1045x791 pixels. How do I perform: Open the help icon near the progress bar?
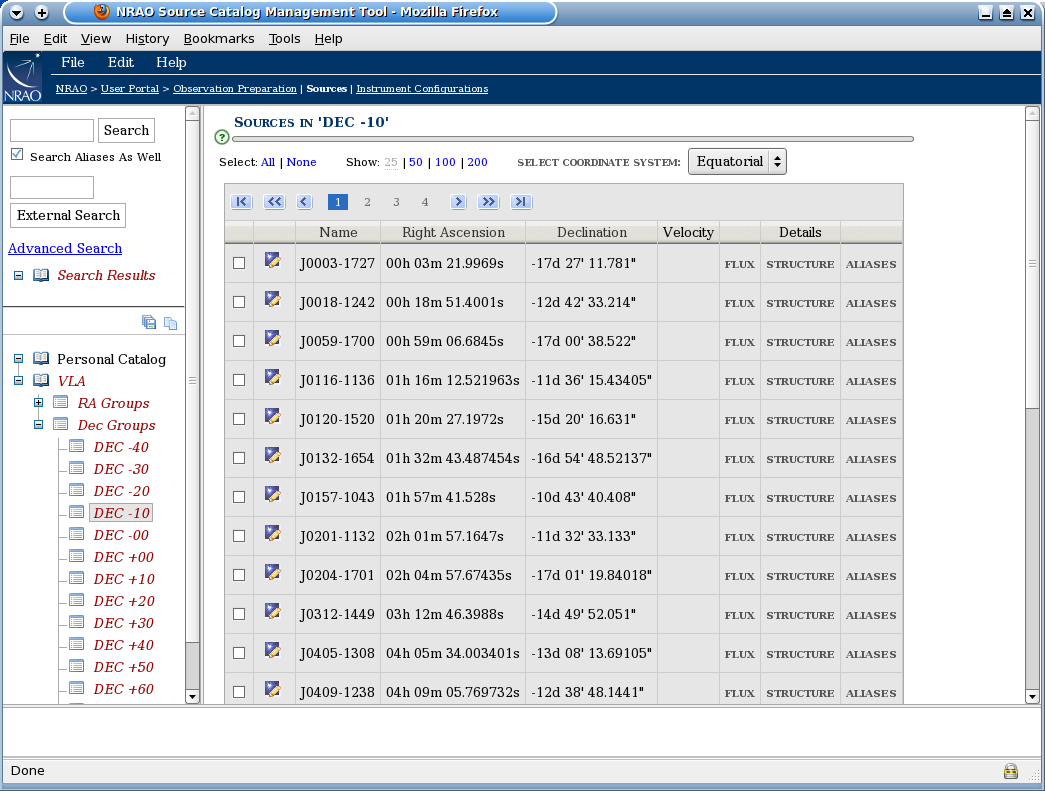pyautogui.click(x=221, y=137)
